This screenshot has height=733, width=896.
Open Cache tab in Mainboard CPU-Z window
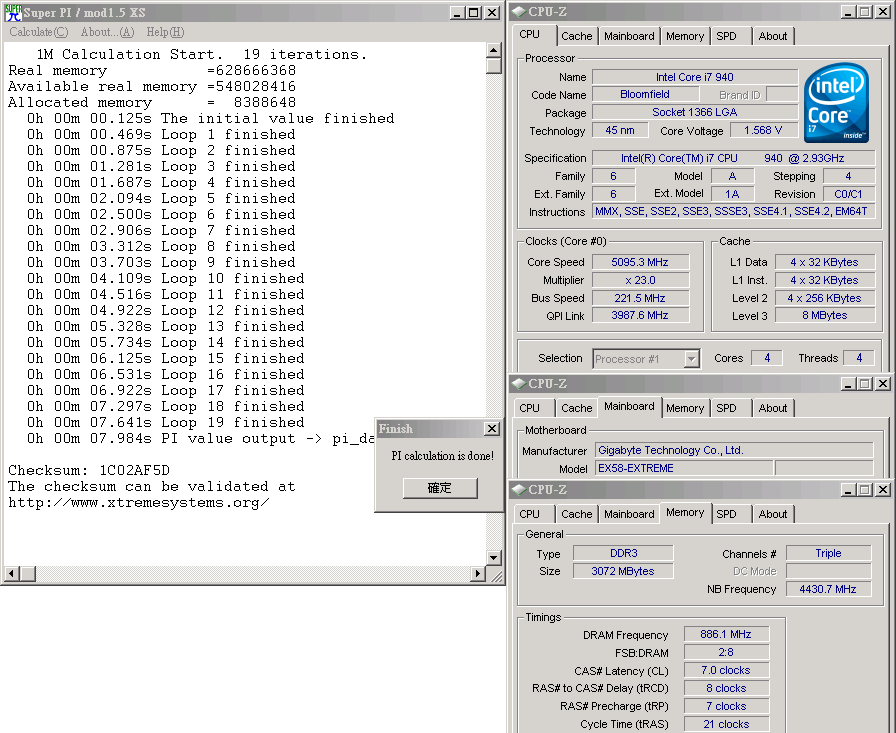(x=577, y=408)
